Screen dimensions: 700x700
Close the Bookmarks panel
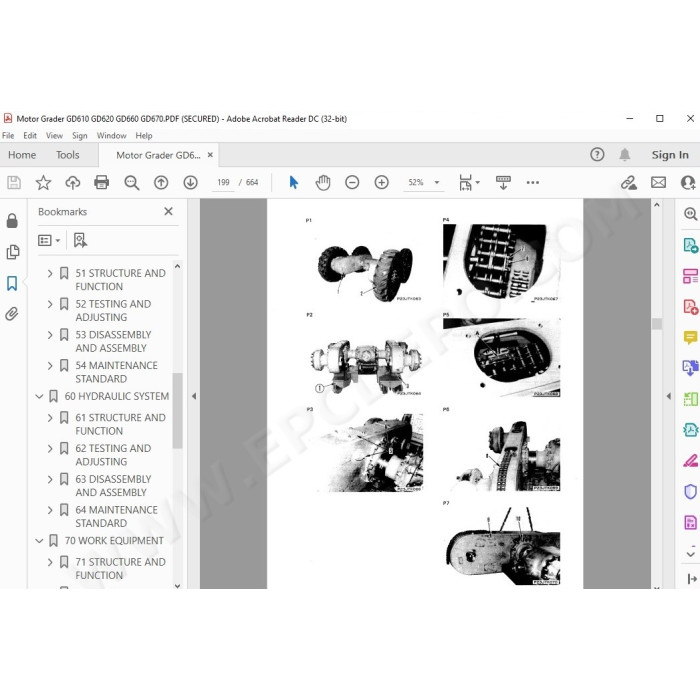click(x=168, y=211)
